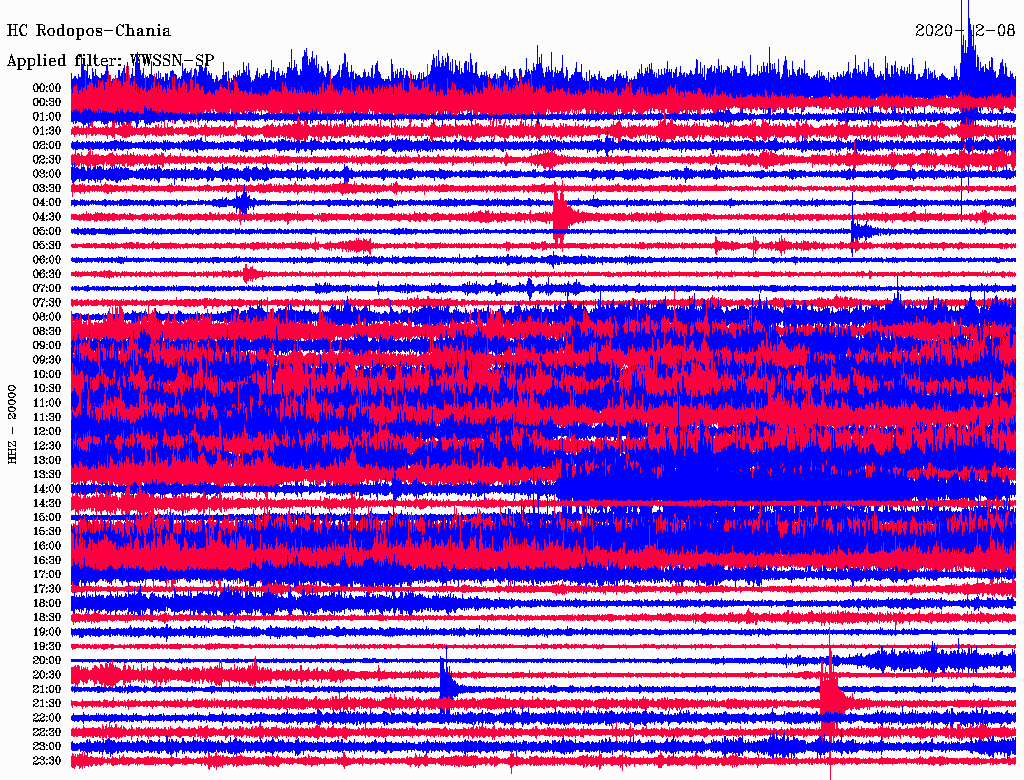Click the 14:00 time label
This screenshot has width=1024, height=780.
tap(46, 489)
